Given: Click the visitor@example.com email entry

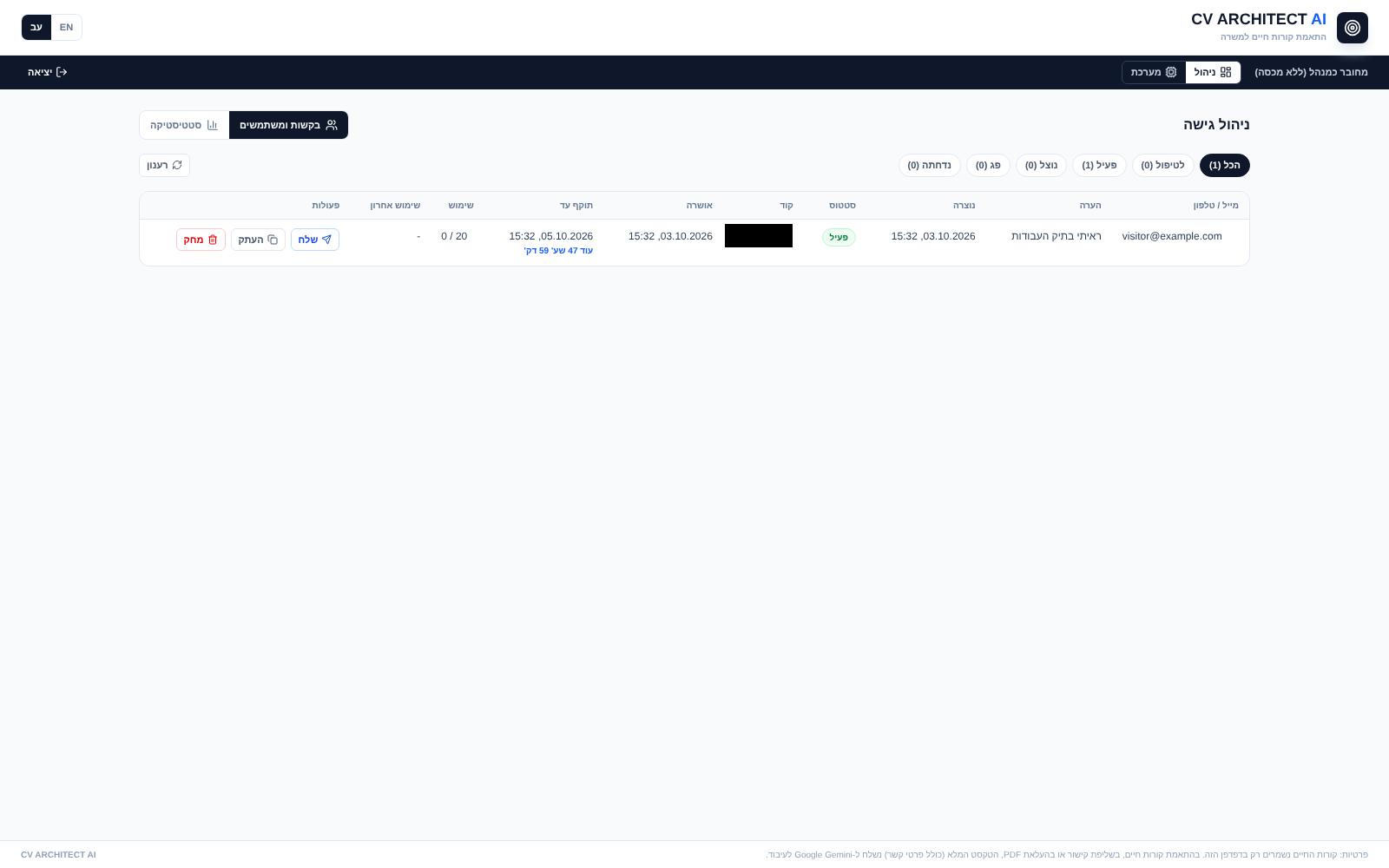Looking at the screenshot, I should pyautogui.click(x=1171, y=236).
